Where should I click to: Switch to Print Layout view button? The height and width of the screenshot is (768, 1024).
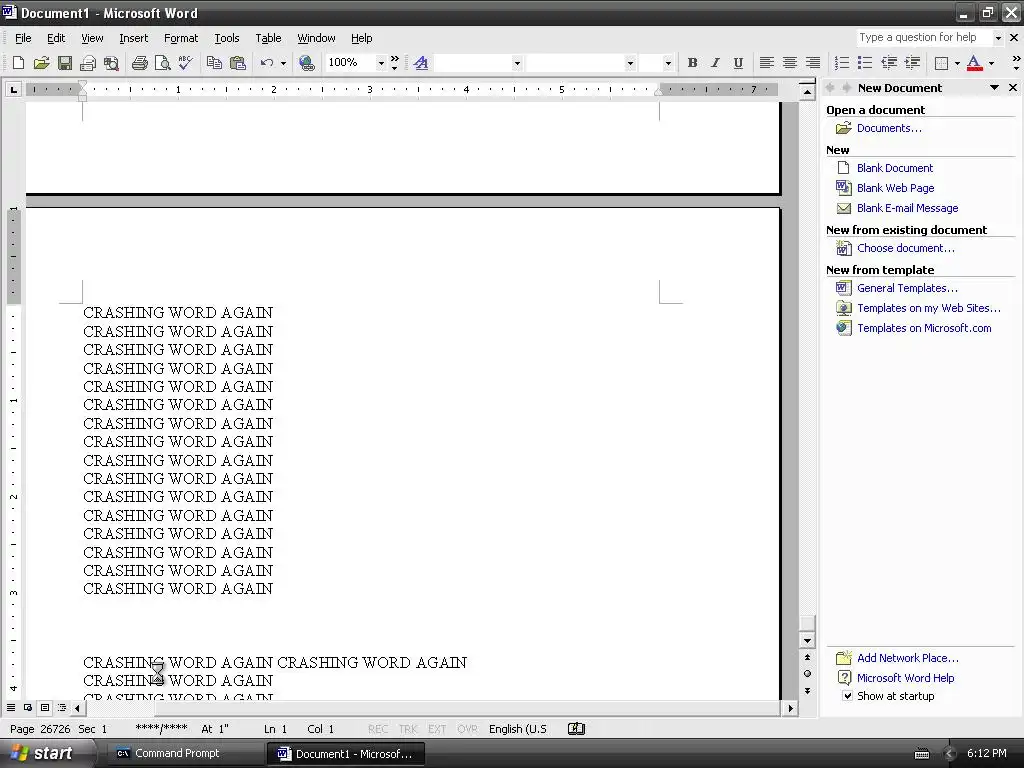[45, 707]
